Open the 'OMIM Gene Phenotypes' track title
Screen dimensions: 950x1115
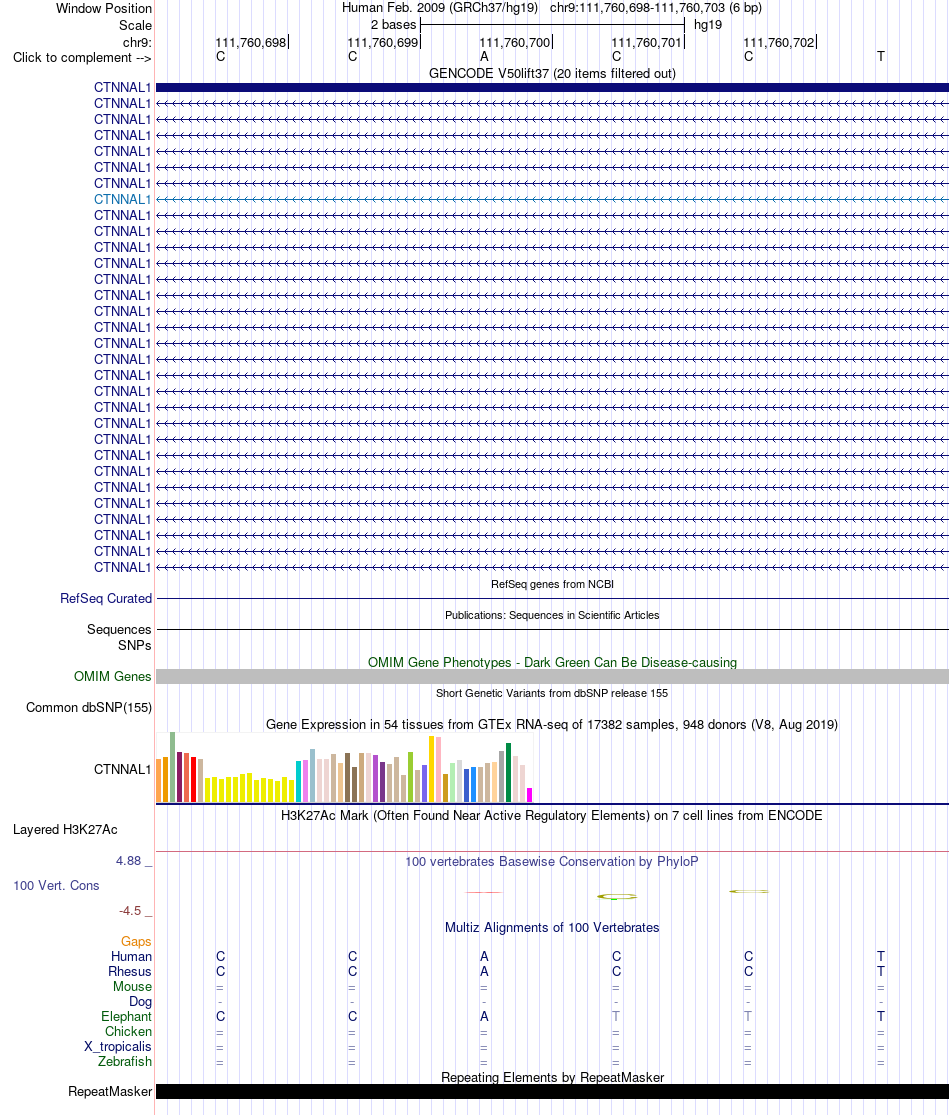552,662
